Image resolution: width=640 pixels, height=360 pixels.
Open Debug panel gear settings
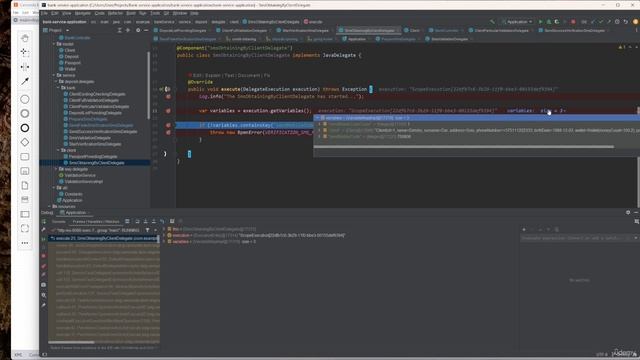pyautogui.click(x=628, y=213)
